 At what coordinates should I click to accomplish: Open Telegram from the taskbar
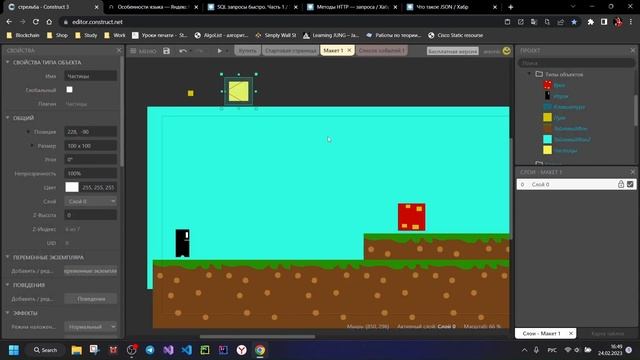pos(150,350)
